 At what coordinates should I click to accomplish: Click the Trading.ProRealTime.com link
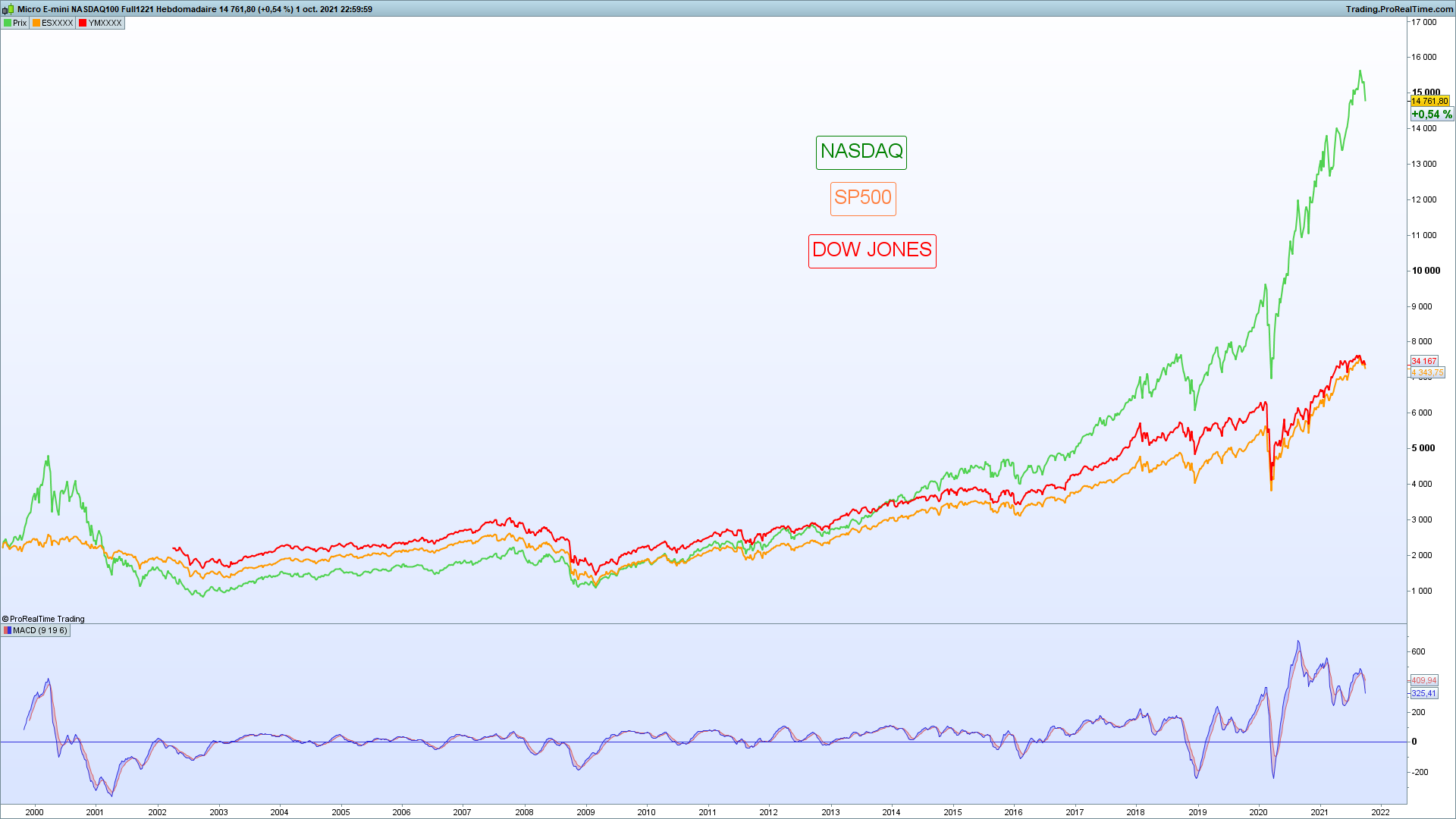point(1400,9)
